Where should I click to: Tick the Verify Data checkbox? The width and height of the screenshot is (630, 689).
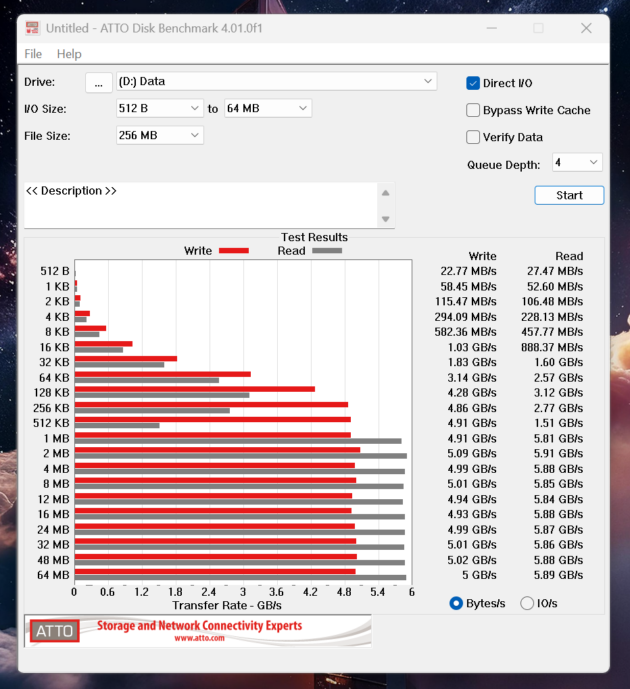474,137
